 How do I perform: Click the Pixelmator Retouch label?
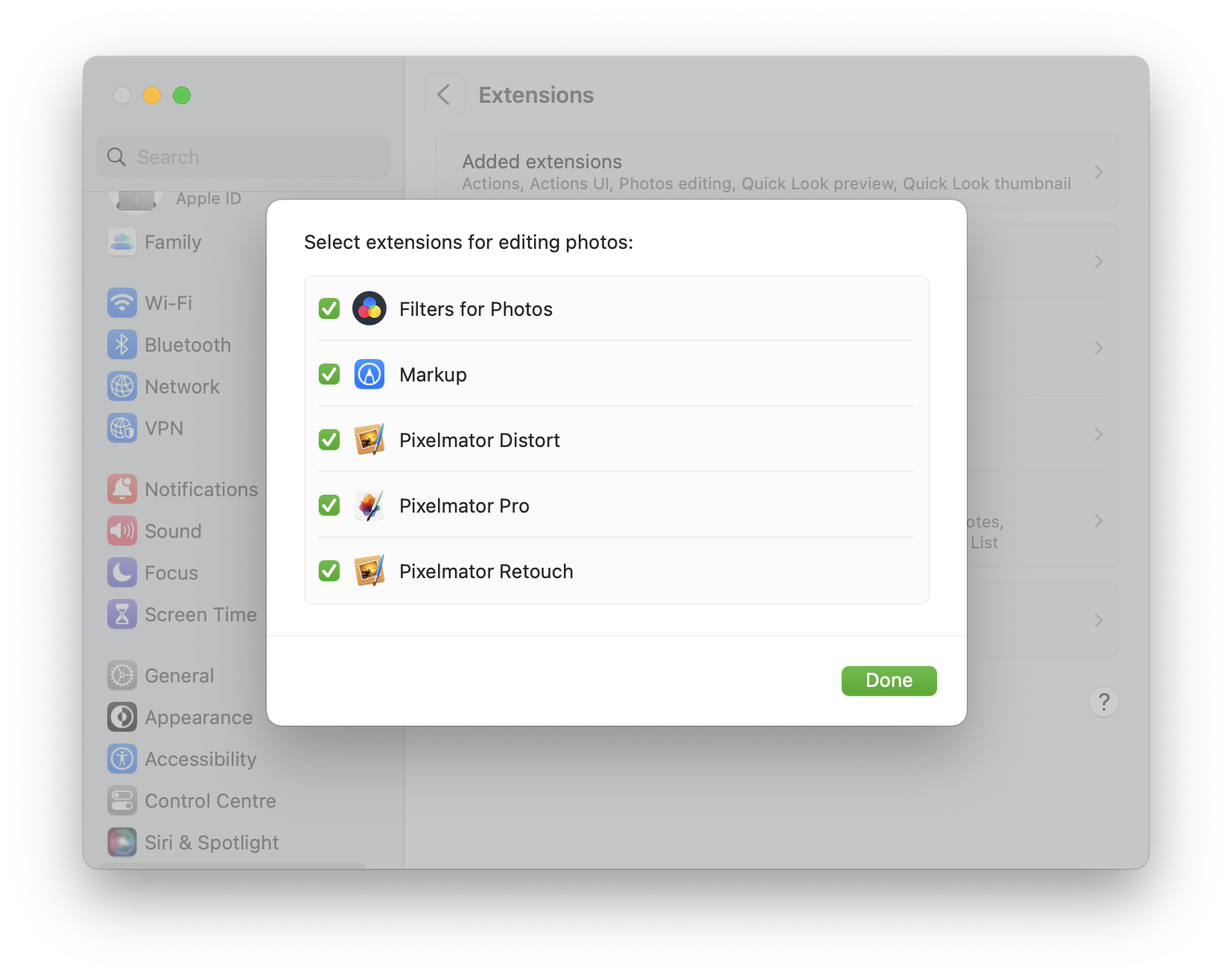[x=486, y=571]
